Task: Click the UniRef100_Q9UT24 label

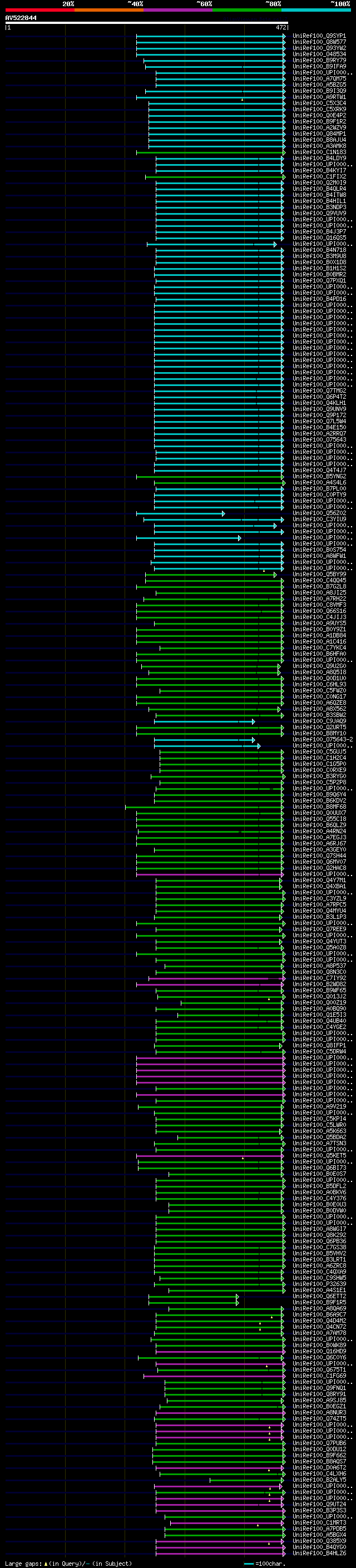Action: pyautogui.click(x=319, y=1504)
